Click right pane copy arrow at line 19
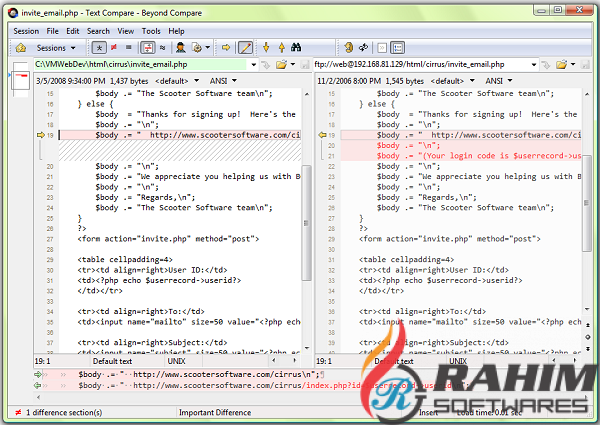 (x=322, y=135)
